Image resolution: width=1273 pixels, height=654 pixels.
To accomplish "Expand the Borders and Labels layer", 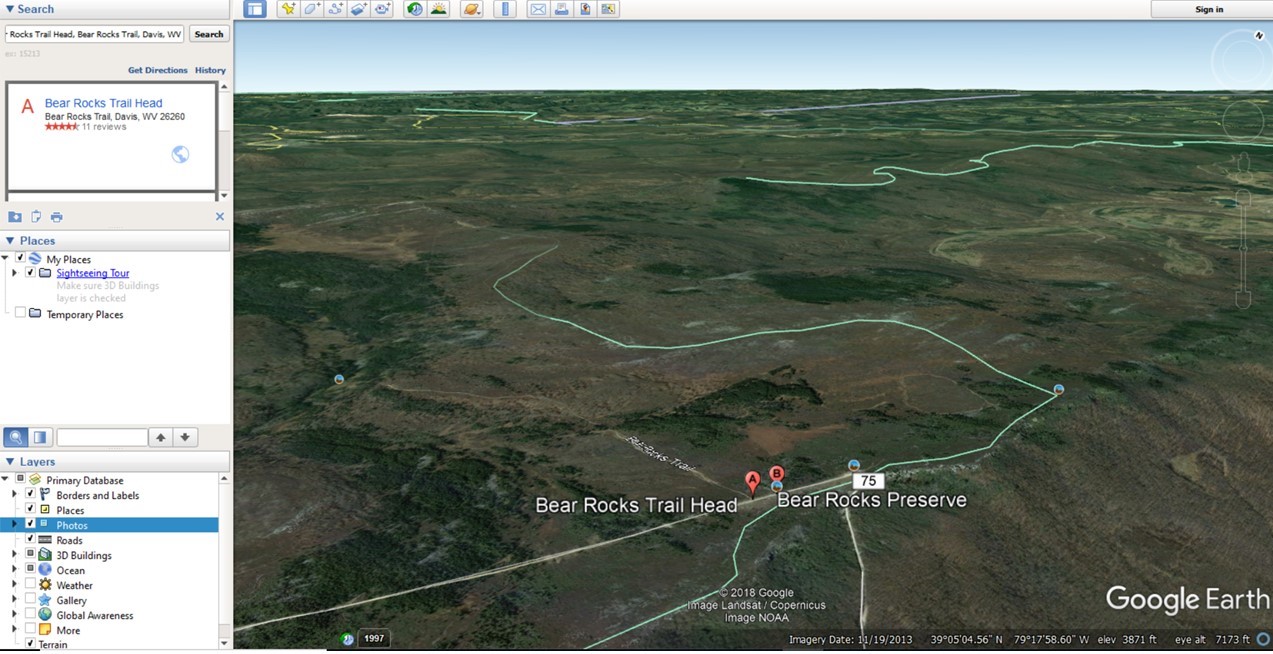I will 15,495.
